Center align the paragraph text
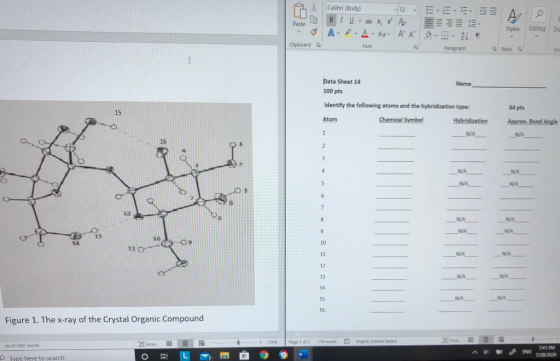Viewport: 560px width, 361px height. coord(439,23)
